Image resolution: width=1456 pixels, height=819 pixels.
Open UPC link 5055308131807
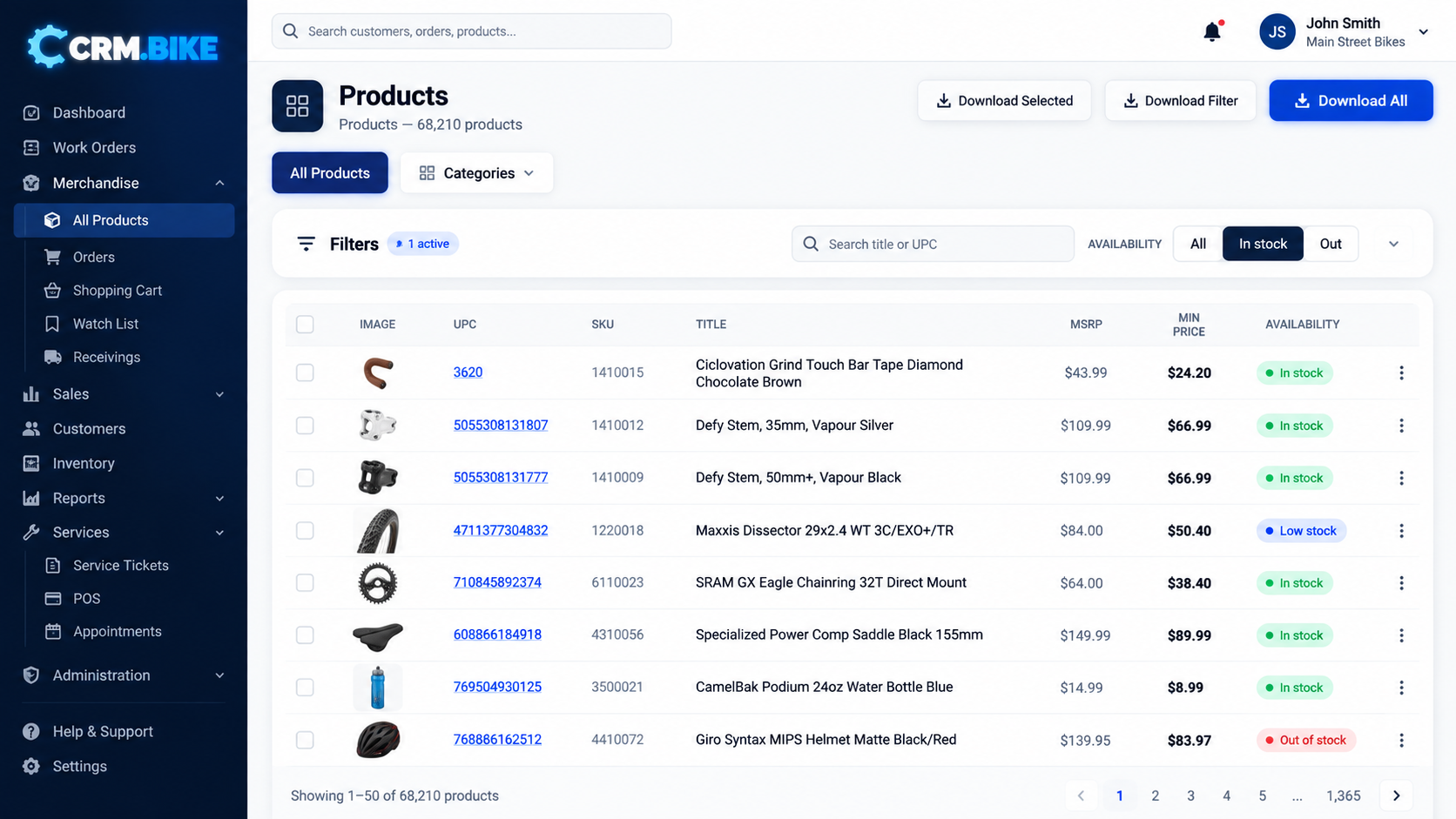(501, 425)
